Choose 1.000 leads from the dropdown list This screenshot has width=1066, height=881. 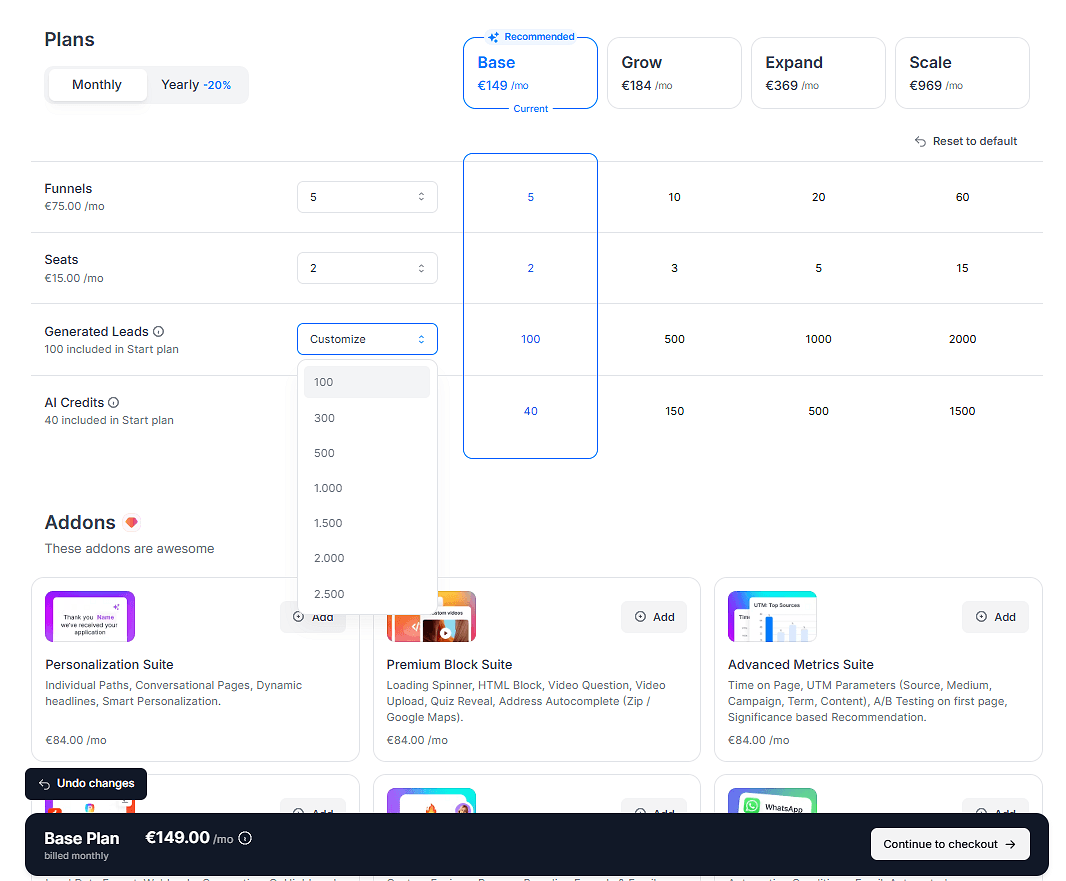(x=367, y=488)
